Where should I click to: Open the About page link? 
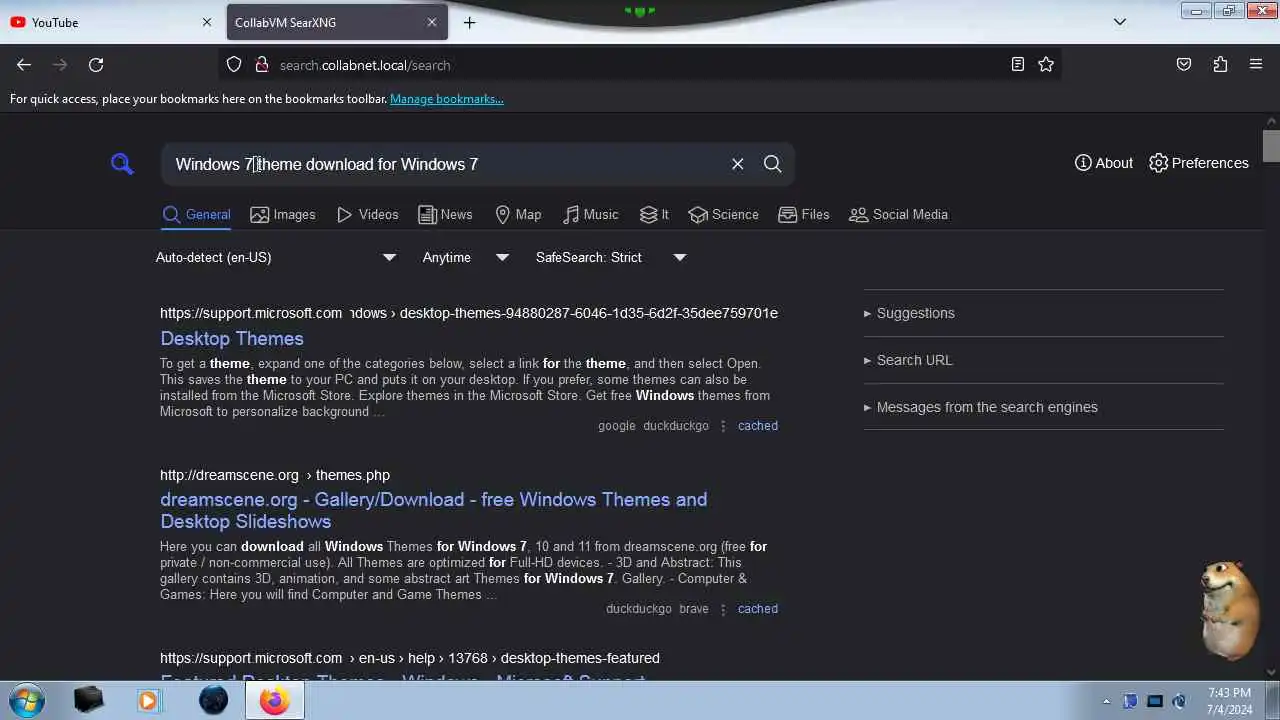(1104, 163)
